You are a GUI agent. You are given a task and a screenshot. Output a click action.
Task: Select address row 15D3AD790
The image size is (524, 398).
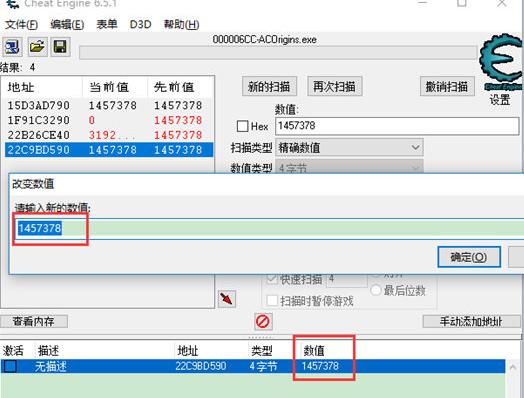109,105
